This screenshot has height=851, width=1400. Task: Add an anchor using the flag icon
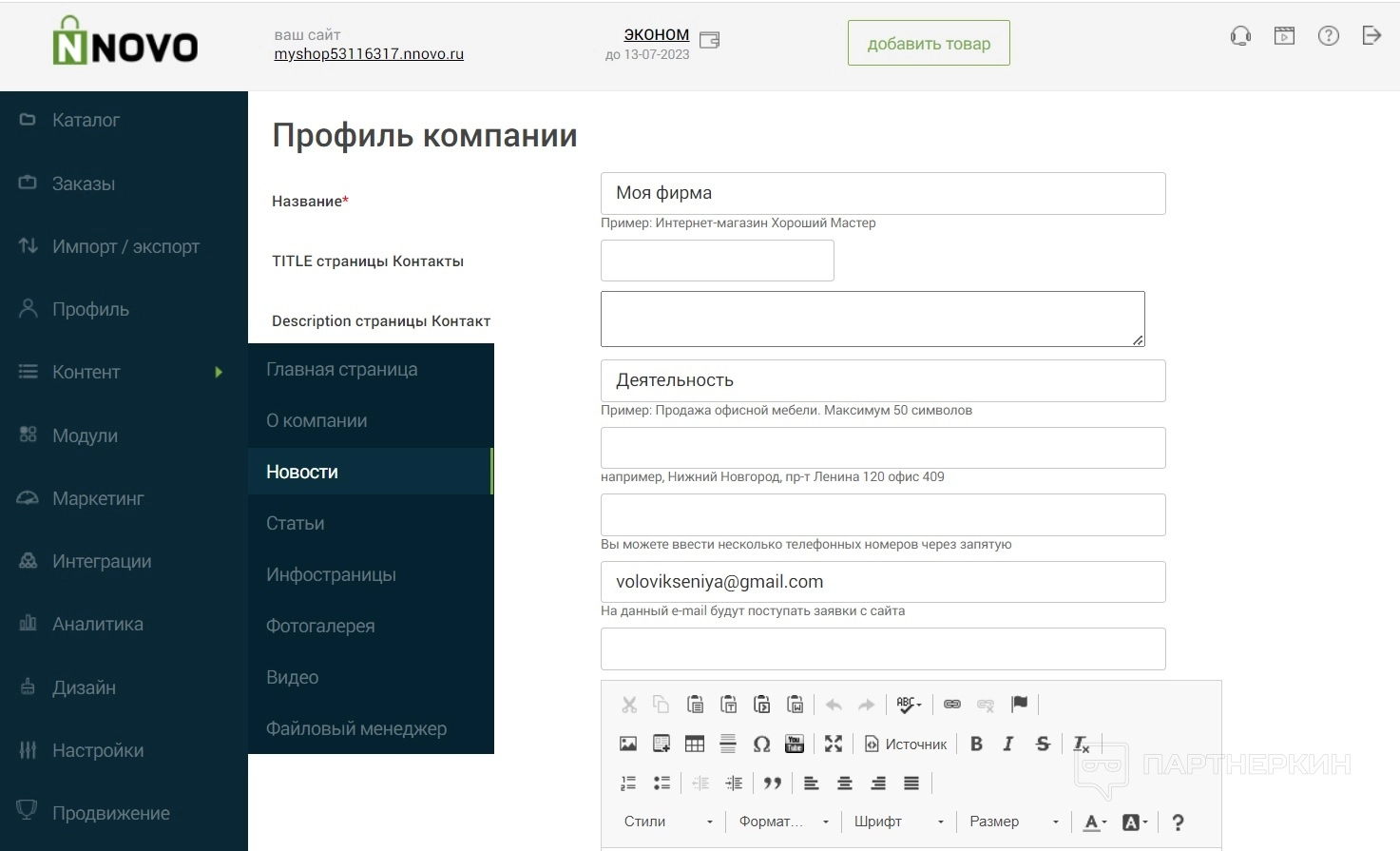[x=1019, y=704]
